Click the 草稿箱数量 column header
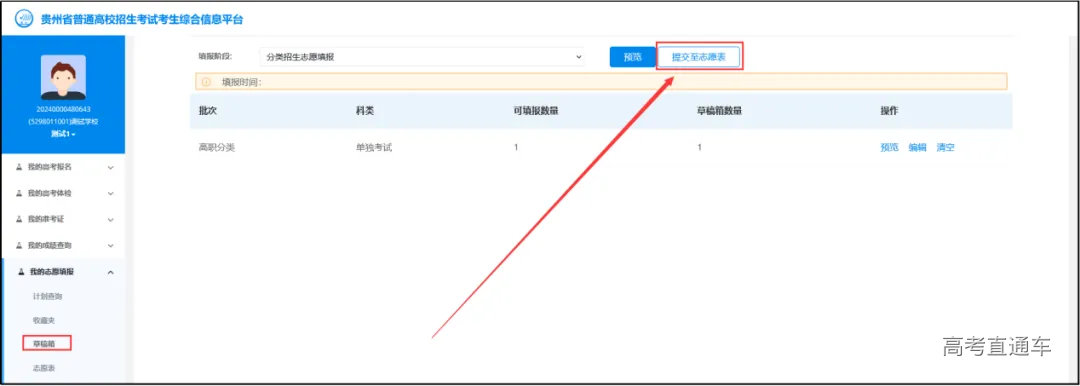The width and height of the screenshot is (1080, 386). [x=719, y=111]
